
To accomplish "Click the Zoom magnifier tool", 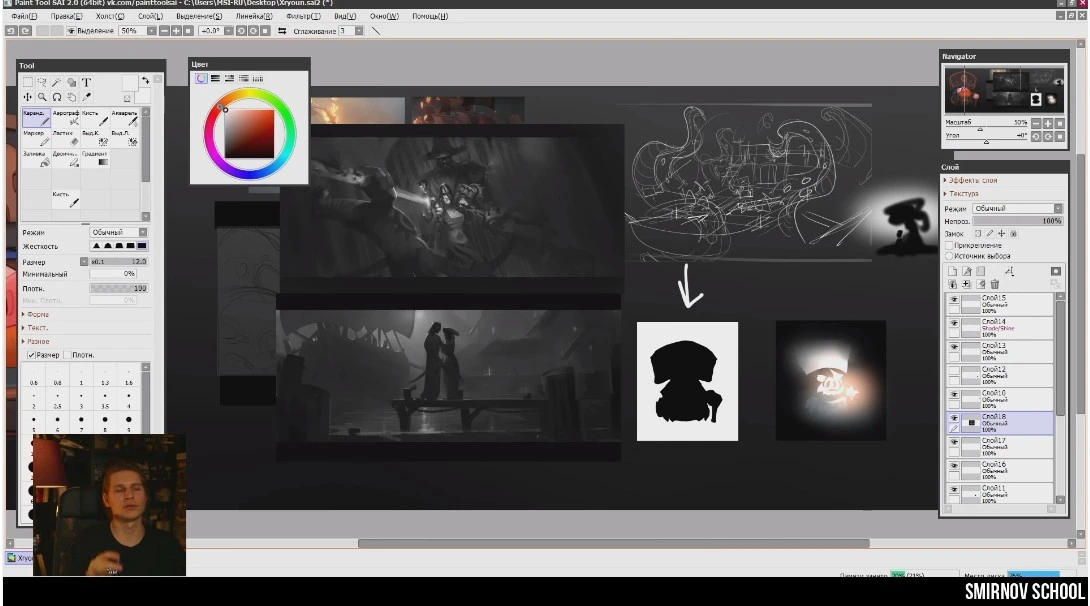I will coord(42,97).
